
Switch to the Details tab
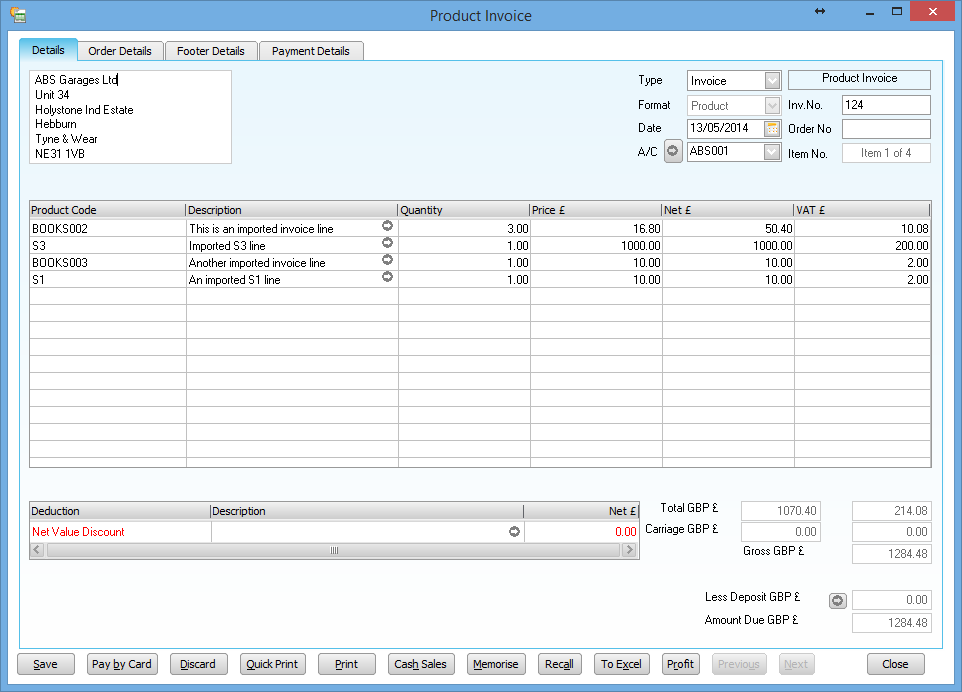point(48,50)
